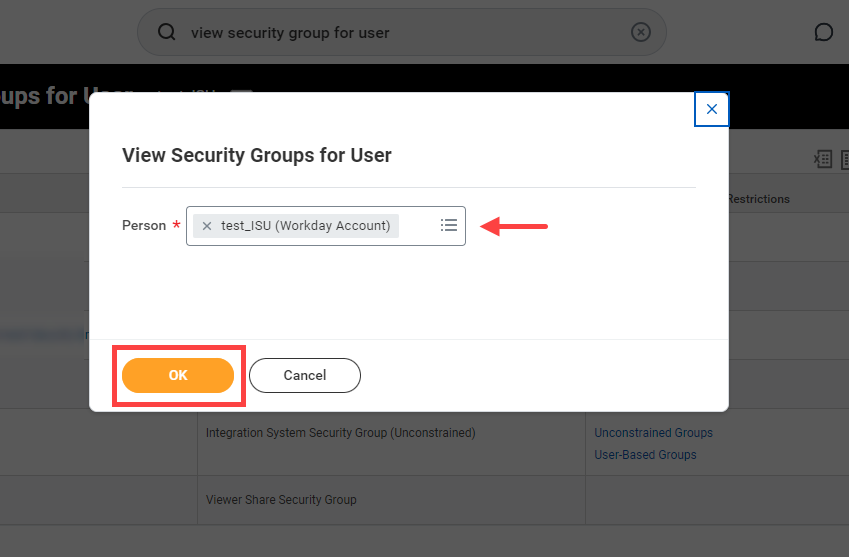Click the Integration System Security Group cell

[340, 433]
